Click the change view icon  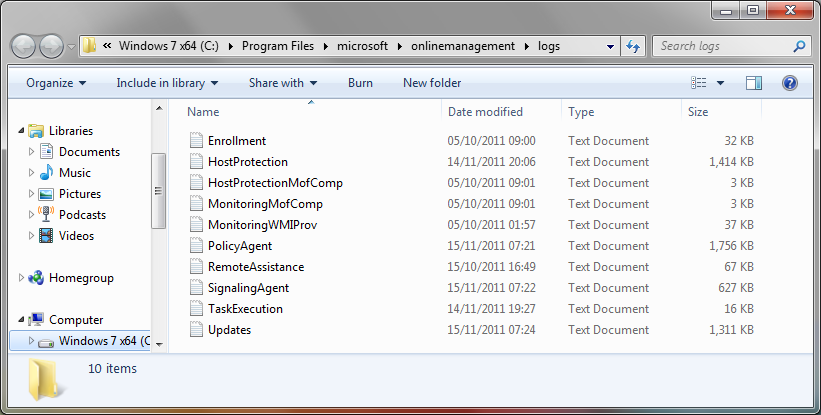(698, 83)
